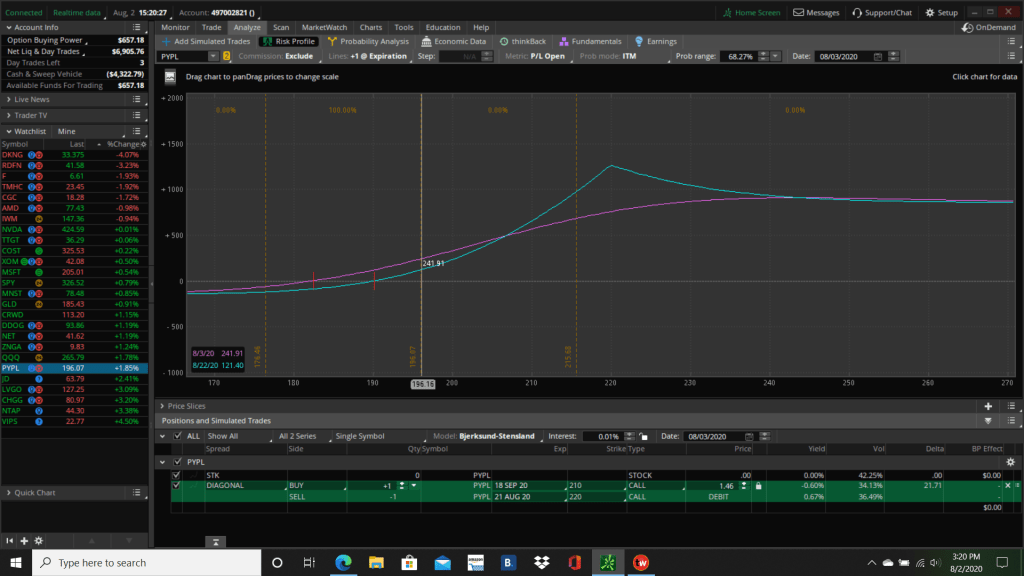This screenshot has height=576, width=1024.
Task: Open Economic Data tool
Action: pyautogui.click(x=427, y=42)
